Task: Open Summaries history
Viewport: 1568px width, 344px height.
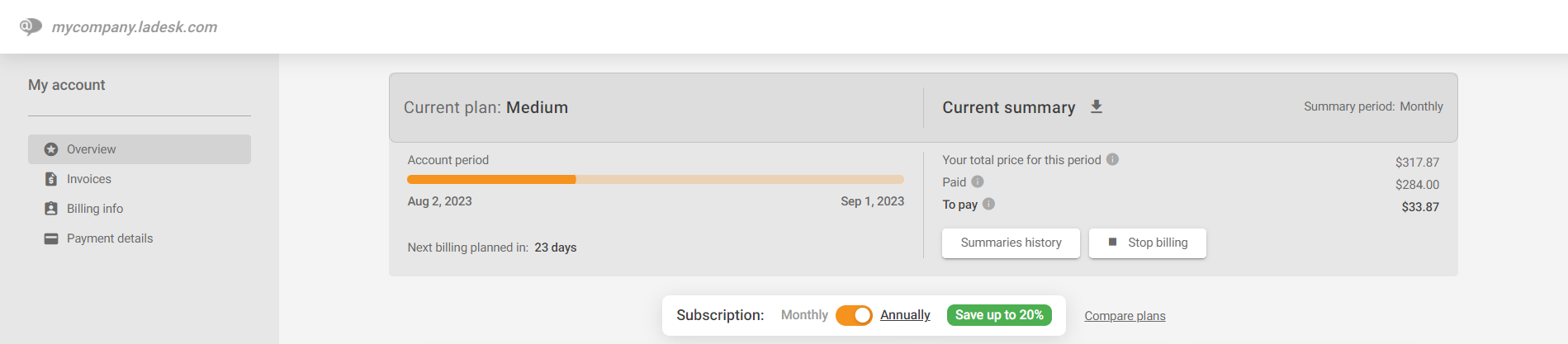Action: coord(1011,243)
